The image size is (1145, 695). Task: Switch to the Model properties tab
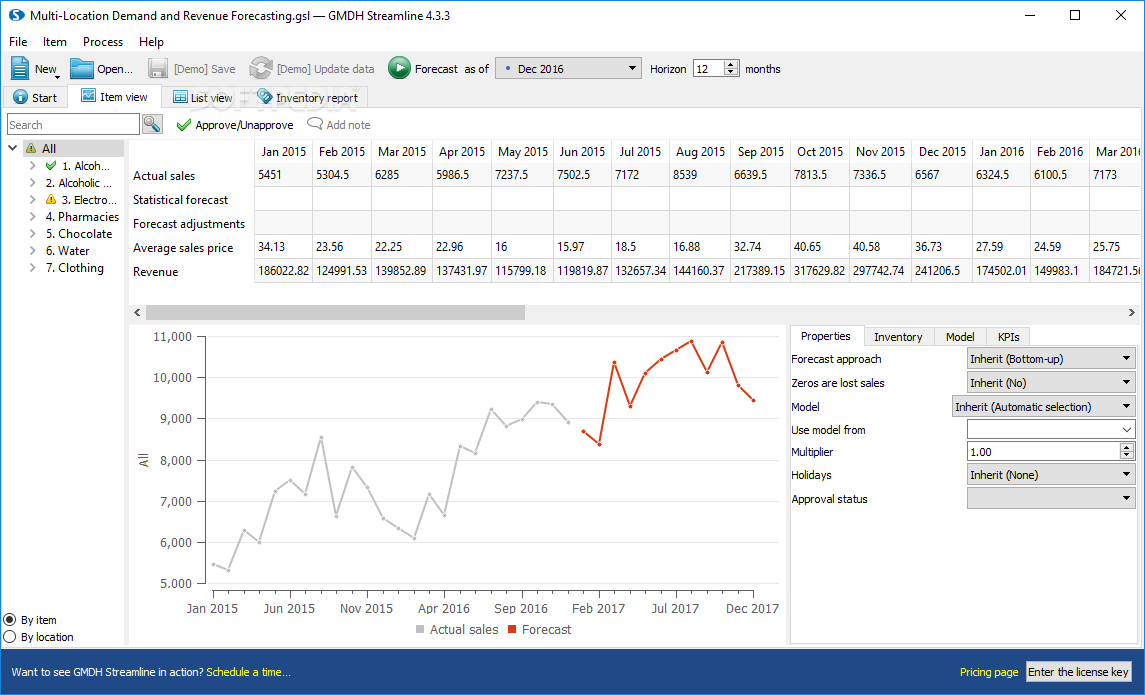pyautogui.click(x=960, y=337)
